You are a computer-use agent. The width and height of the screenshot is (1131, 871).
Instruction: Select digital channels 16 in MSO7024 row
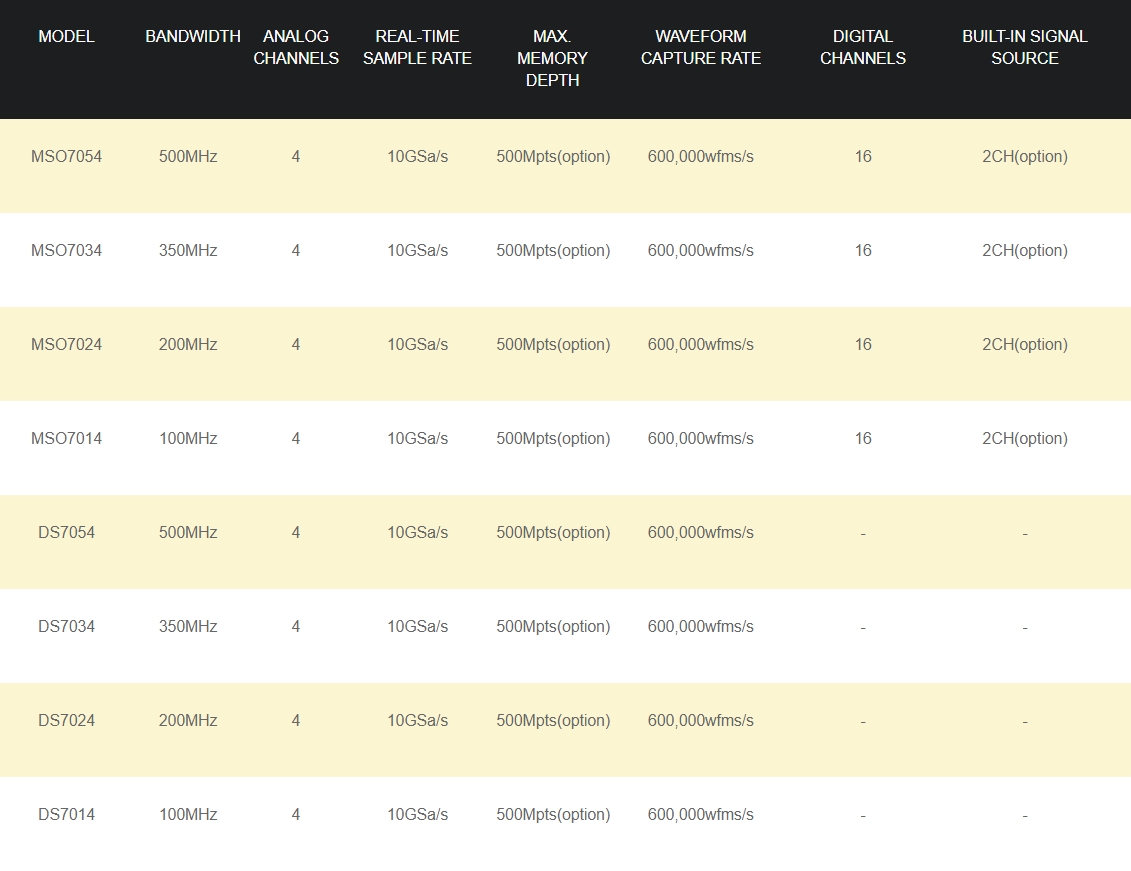863,344
